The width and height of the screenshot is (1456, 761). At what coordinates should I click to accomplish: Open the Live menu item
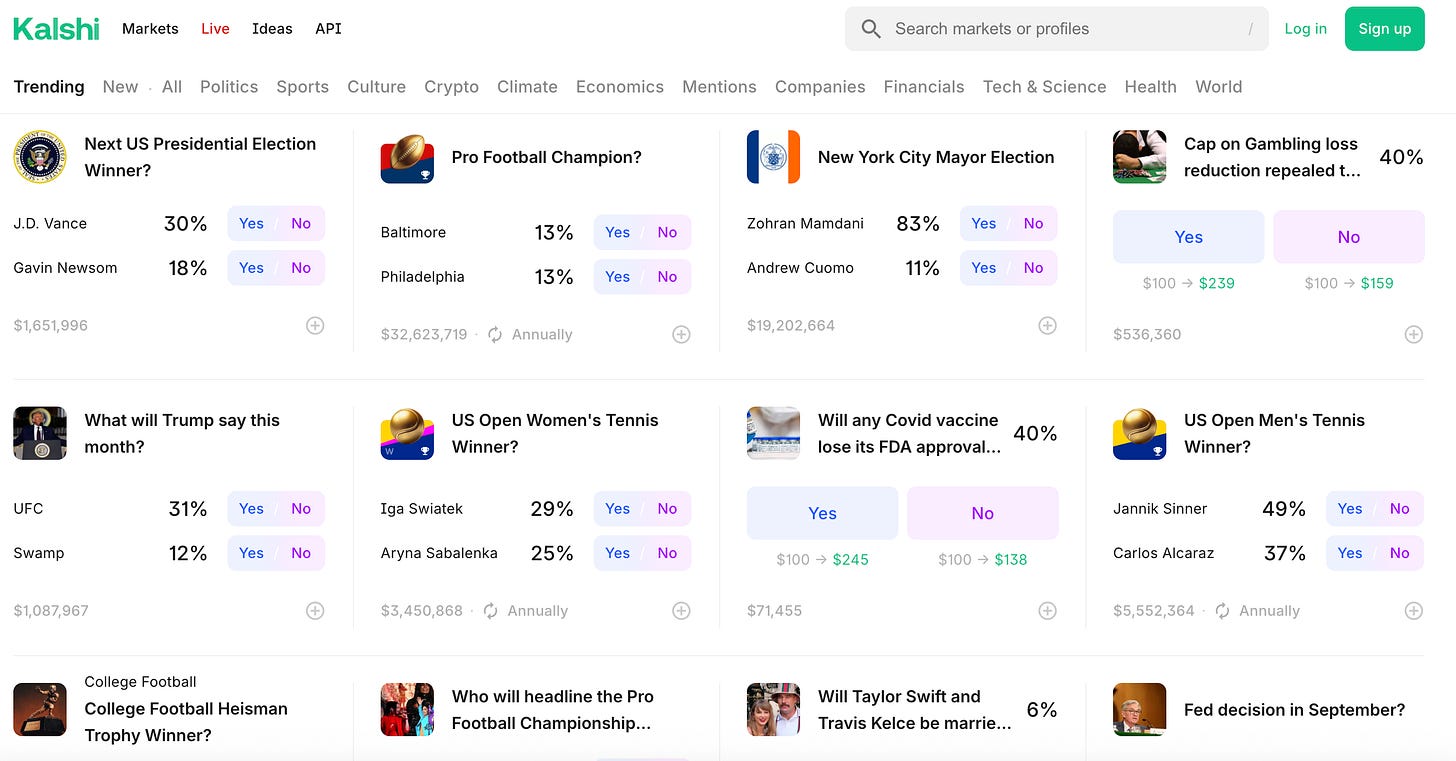pyautogui.click(x=215, y=29)
